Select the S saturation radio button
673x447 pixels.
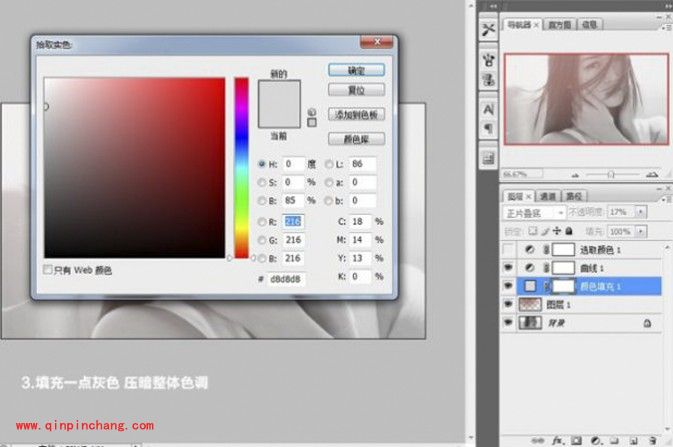(x=262, y=182)
